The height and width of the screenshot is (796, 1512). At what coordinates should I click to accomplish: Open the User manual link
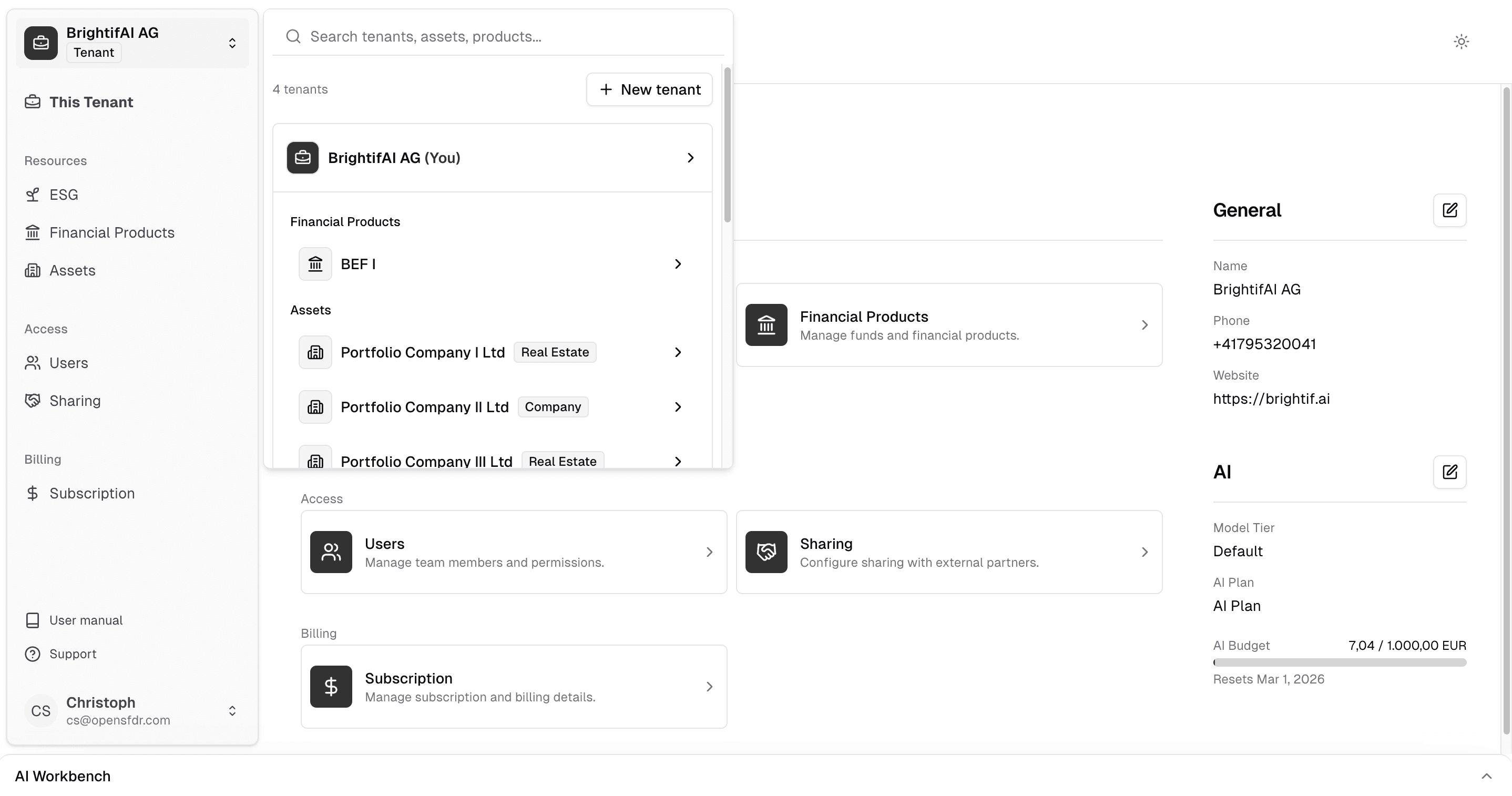(86, 619)
